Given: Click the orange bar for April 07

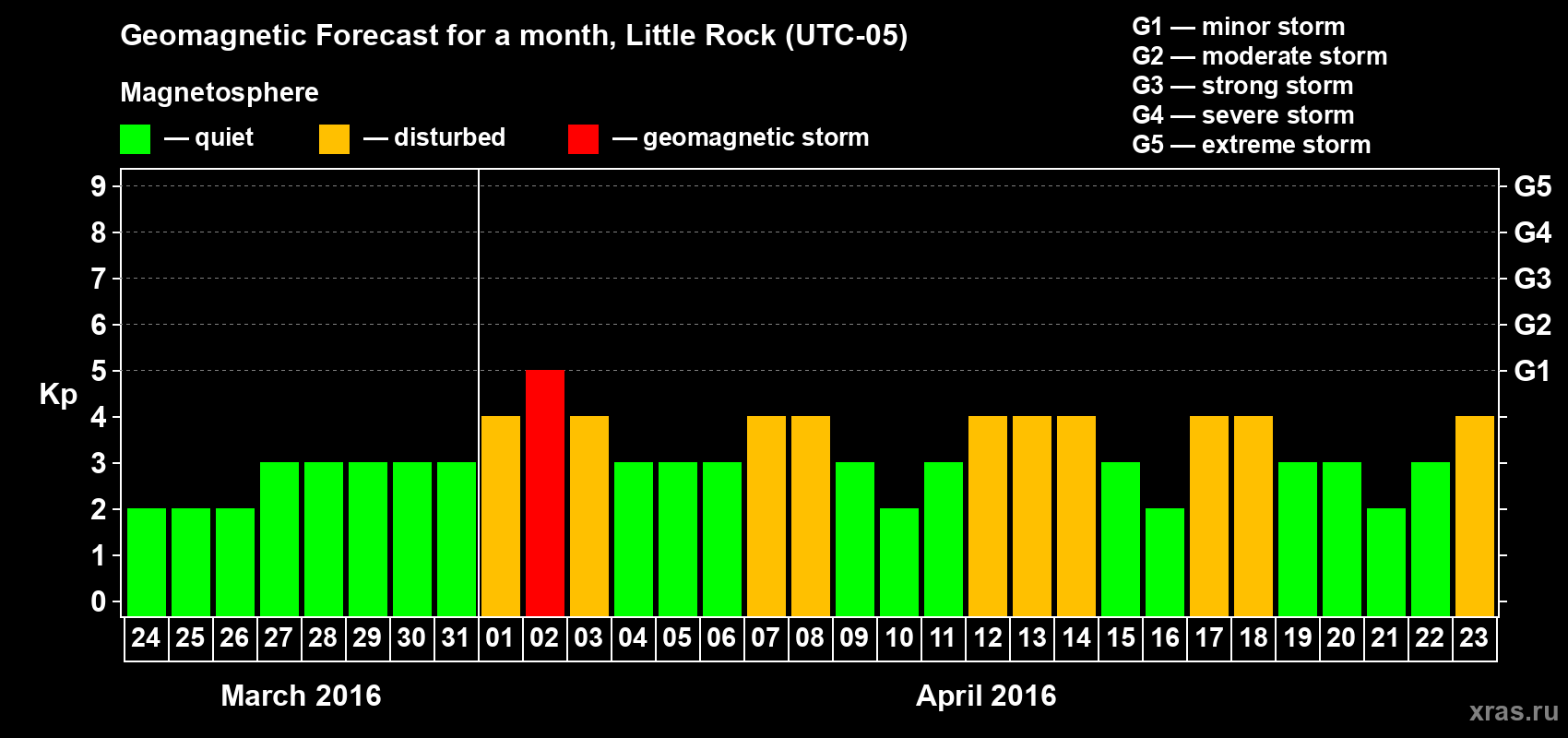Looking at the screenshot, I should pyautogui.click(x=766, y=517).
